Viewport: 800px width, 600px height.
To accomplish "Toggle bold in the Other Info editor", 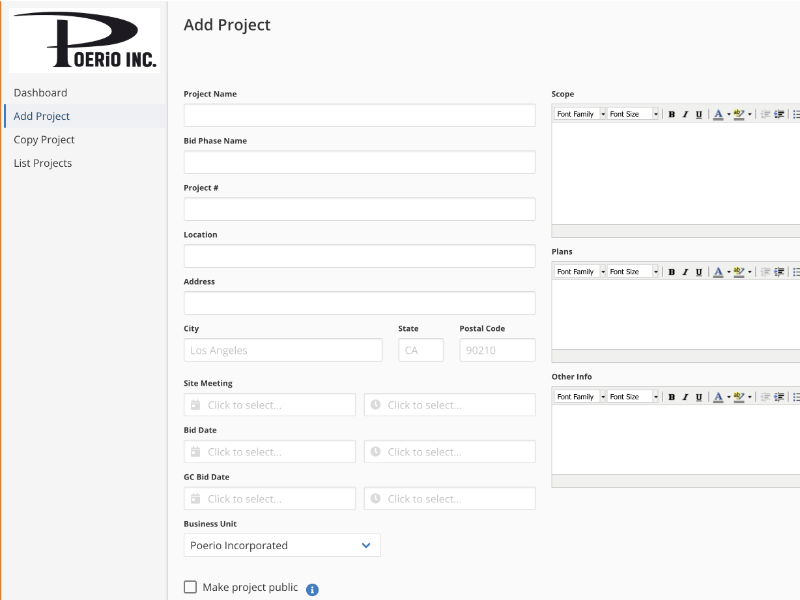I will pos(671,396).
